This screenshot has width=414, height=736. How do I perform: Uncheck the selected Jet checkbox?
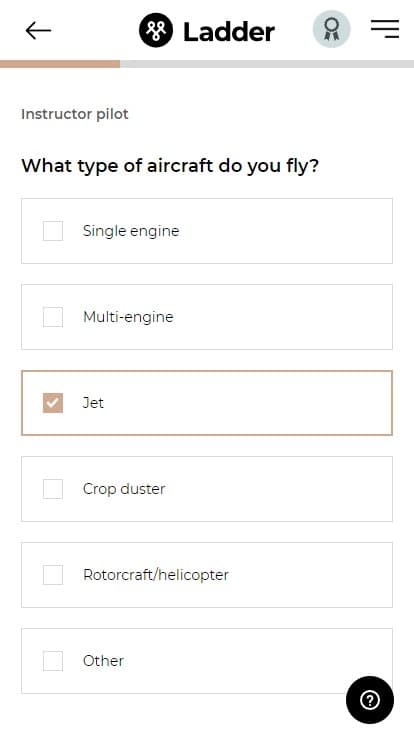pyautogui.click(x=53, y=403)
